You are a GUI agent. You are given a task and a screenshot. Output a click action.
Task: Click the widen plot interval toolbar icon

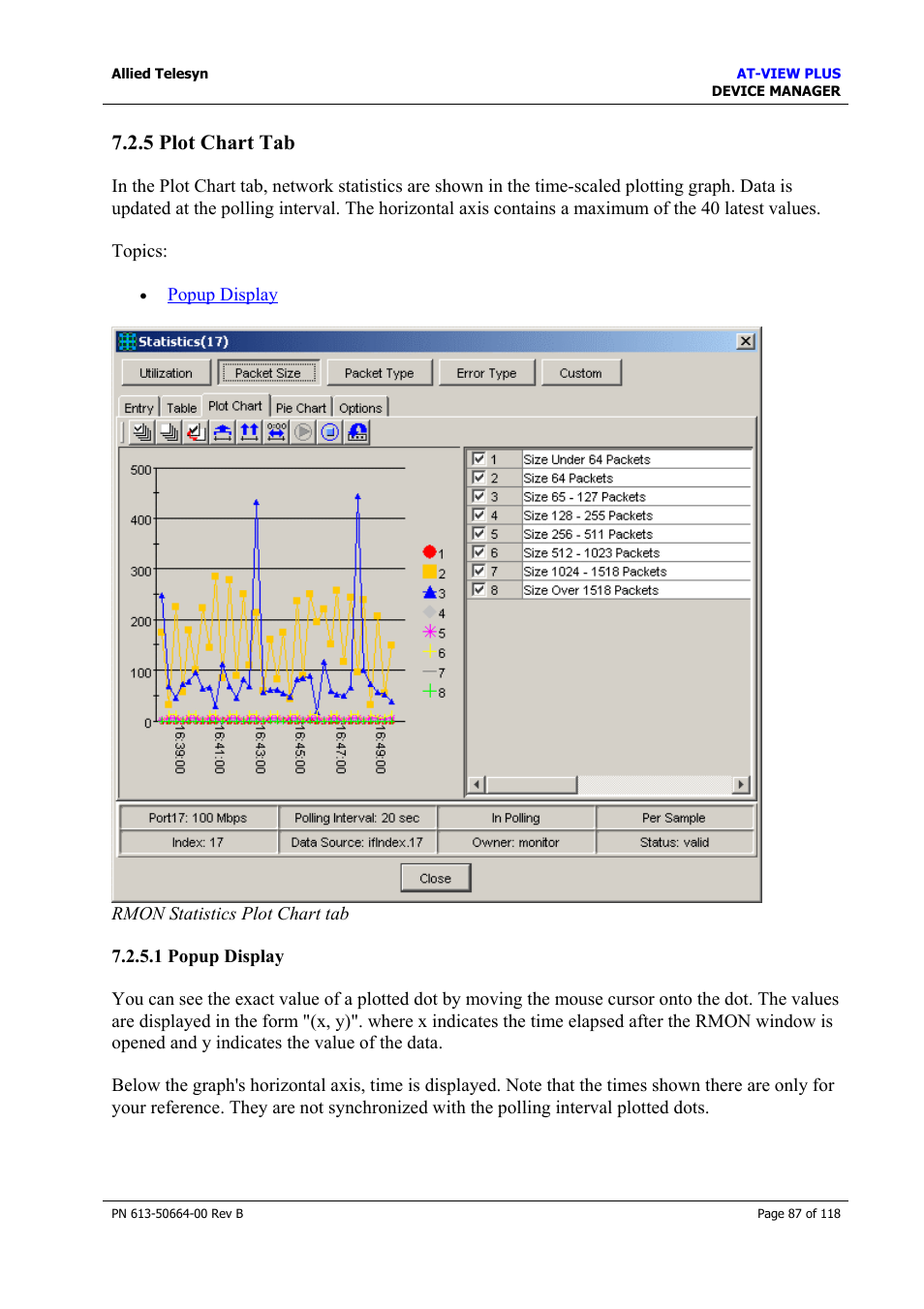point(250,432)
